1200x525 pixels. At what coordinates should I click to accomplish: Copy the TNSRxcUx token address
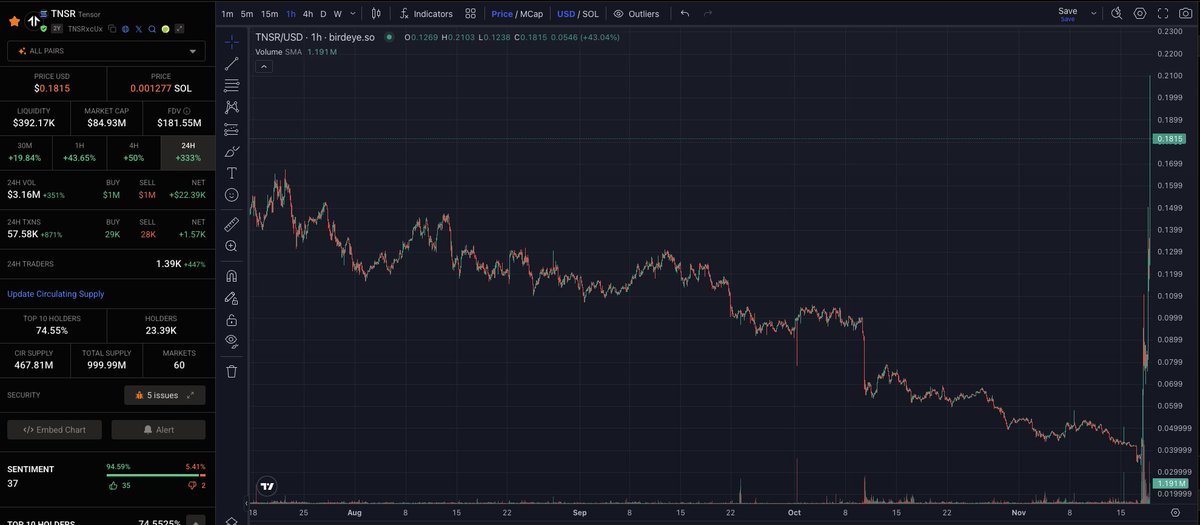click(111, 29)
